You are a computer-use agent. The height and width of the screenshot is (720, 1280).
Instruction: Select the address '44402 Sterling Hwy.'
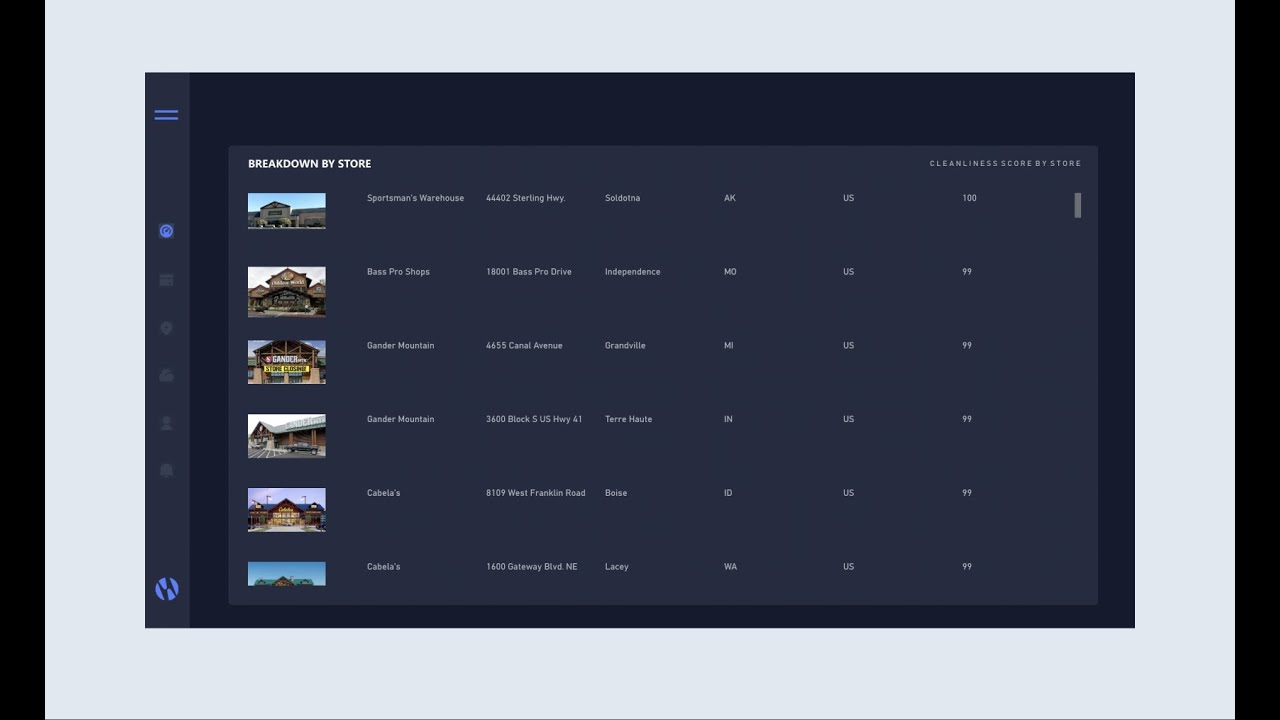tap(525, 198)
